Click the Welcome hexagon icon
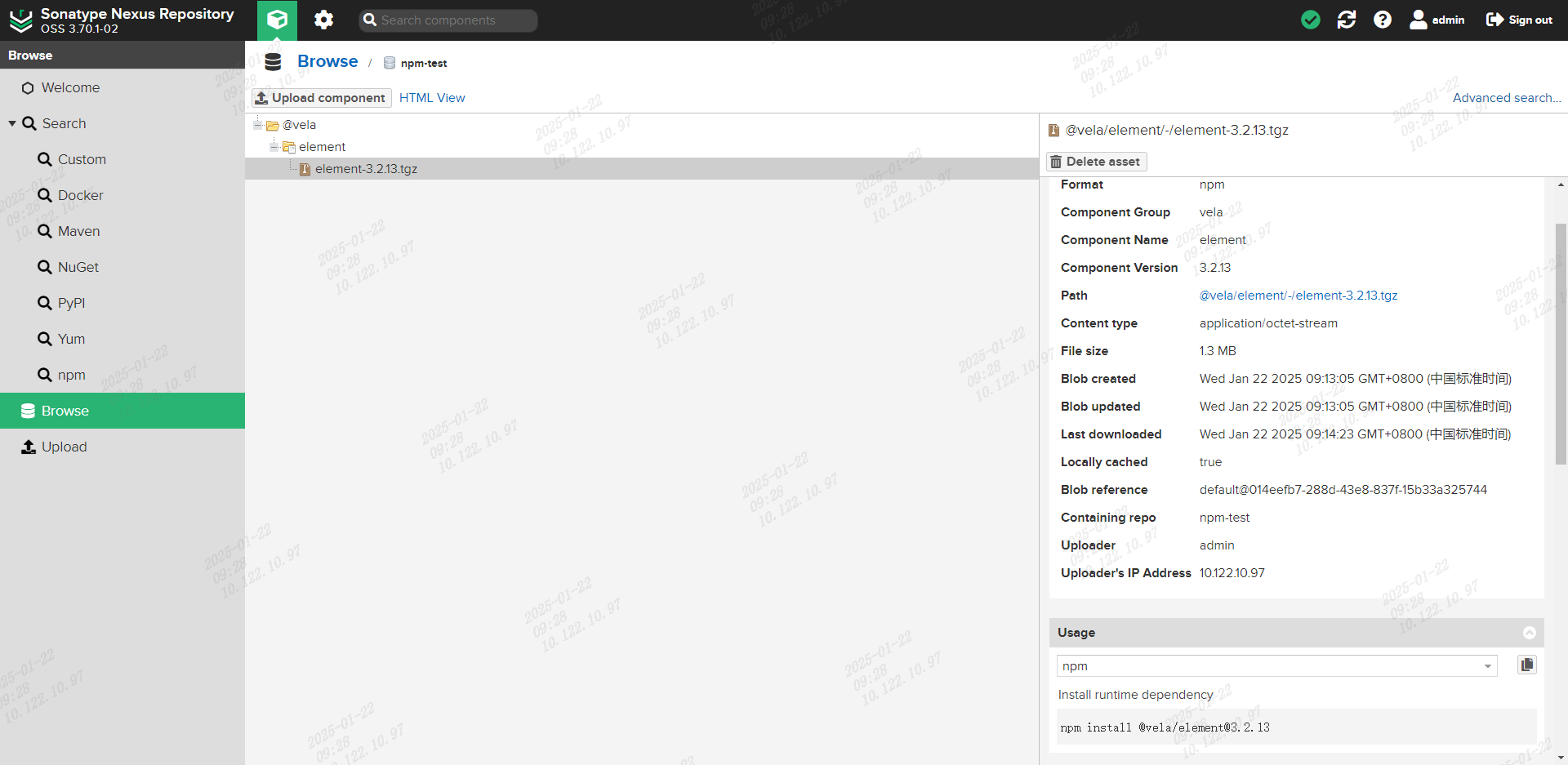 [x=28, y=88]
